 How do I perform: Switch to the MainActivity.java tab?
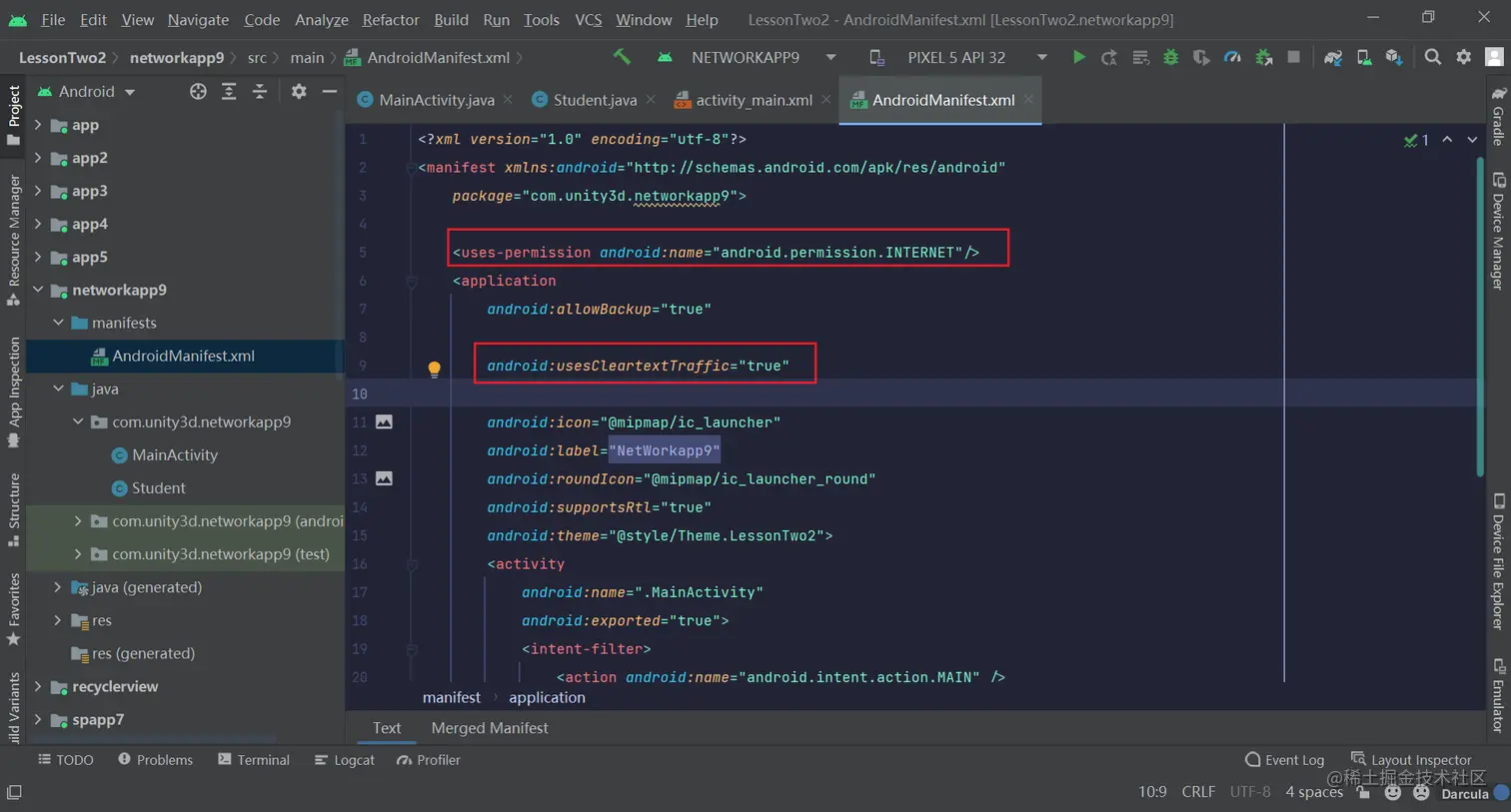tap(436, 100)
